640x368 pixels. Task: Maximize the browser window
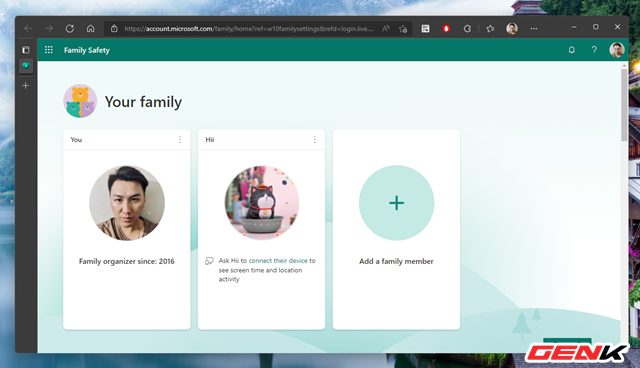point(596,27)
